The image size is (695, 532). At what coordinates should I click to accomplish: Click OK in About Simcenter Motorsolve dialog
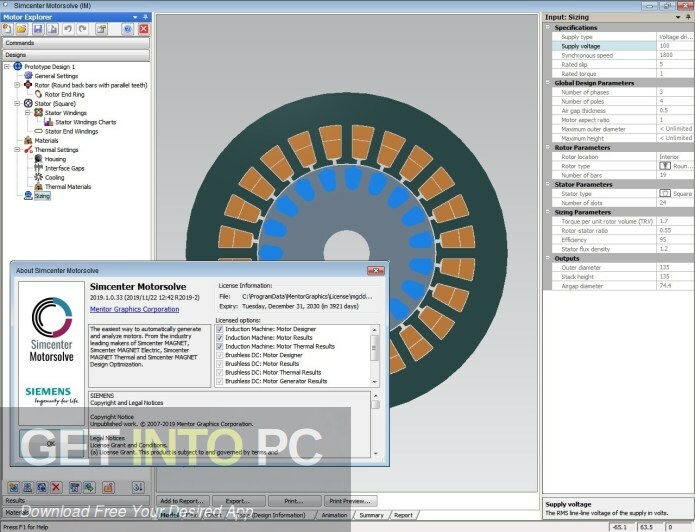[x=51, y=443]
